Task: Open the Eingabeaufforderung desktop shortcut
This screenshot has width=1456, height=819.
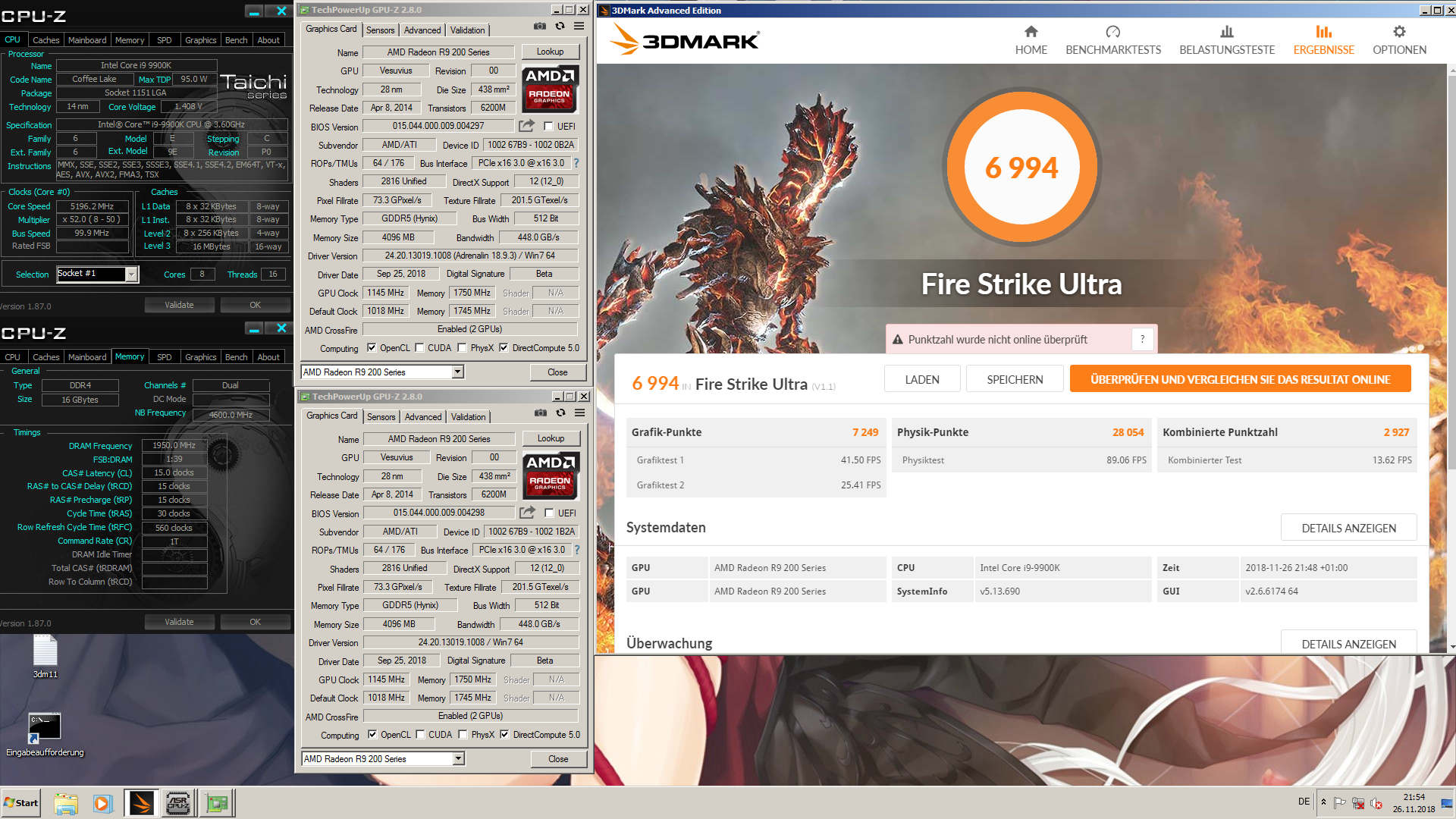Action: [x=45, y=735]
